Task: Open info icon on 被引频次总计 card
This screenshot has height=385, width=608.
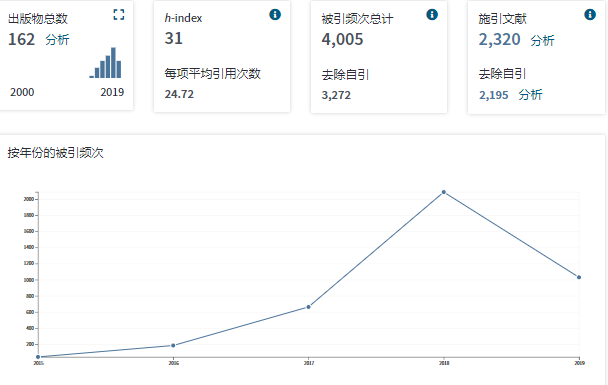Action: click(432, 15)
